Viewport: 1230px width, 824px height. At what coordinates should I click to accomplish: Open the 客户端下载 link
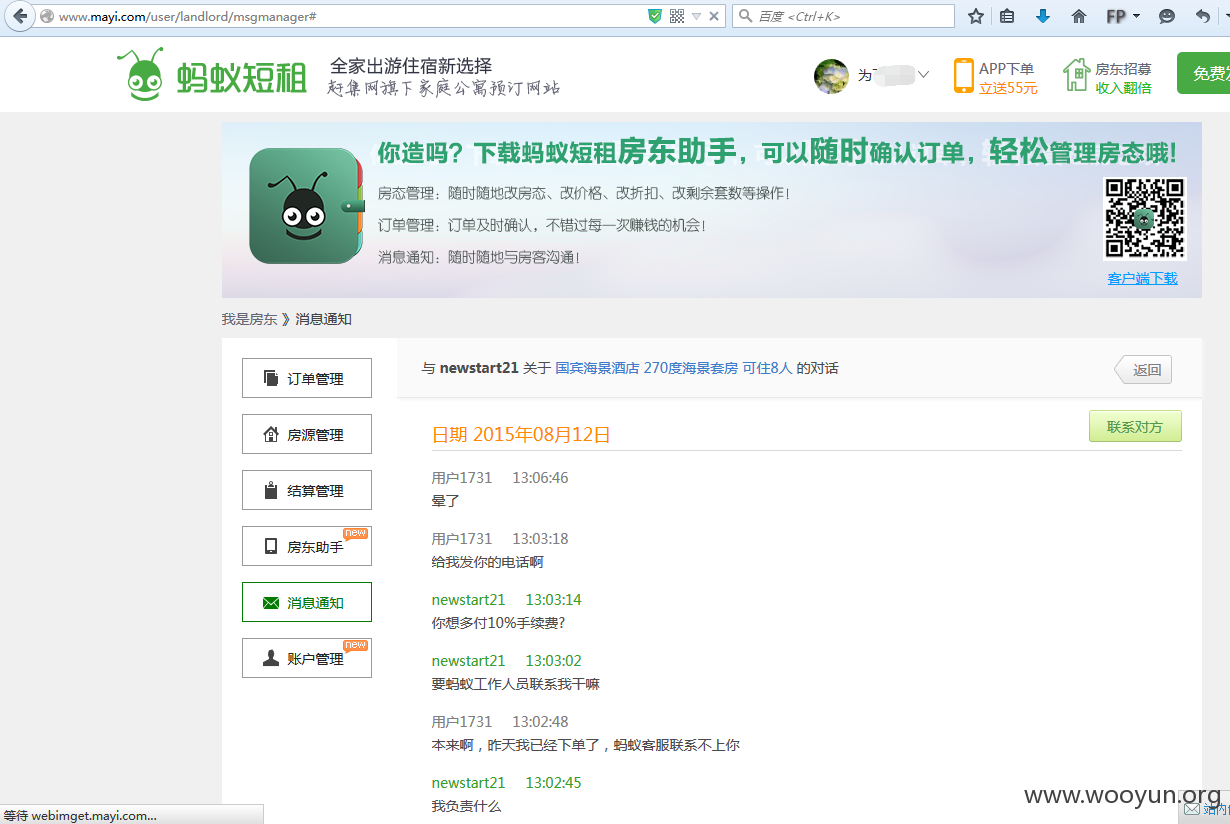[1142, 279]
